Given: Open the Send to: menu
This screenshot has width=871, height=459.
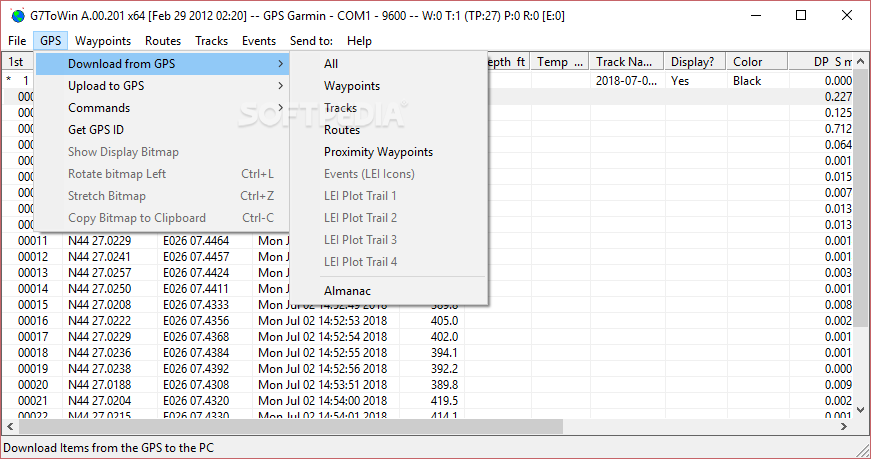Looking at the screenshot, I should pyautogui.click(x=311, y=41).
